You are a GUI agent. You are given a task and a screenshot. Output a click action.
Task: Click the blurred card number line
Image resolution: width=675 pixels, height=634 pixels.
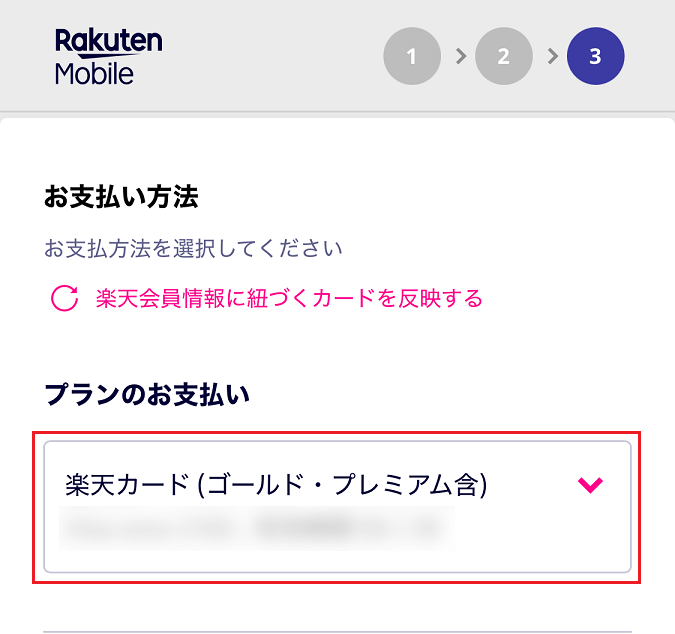tap(255, 527)
